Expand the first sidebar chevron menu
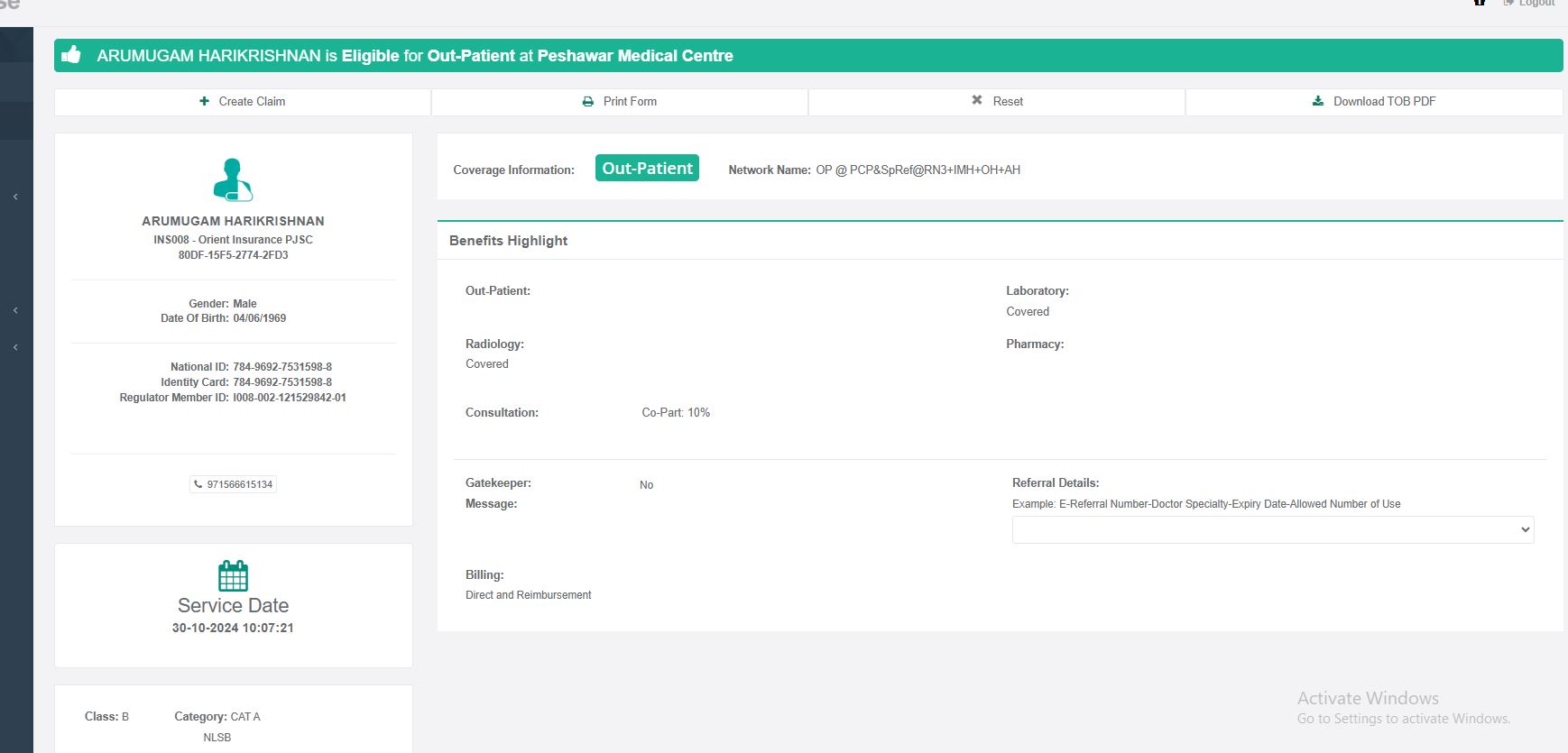Viewport: 1568px width, 753px height. [x=15, y=197]
